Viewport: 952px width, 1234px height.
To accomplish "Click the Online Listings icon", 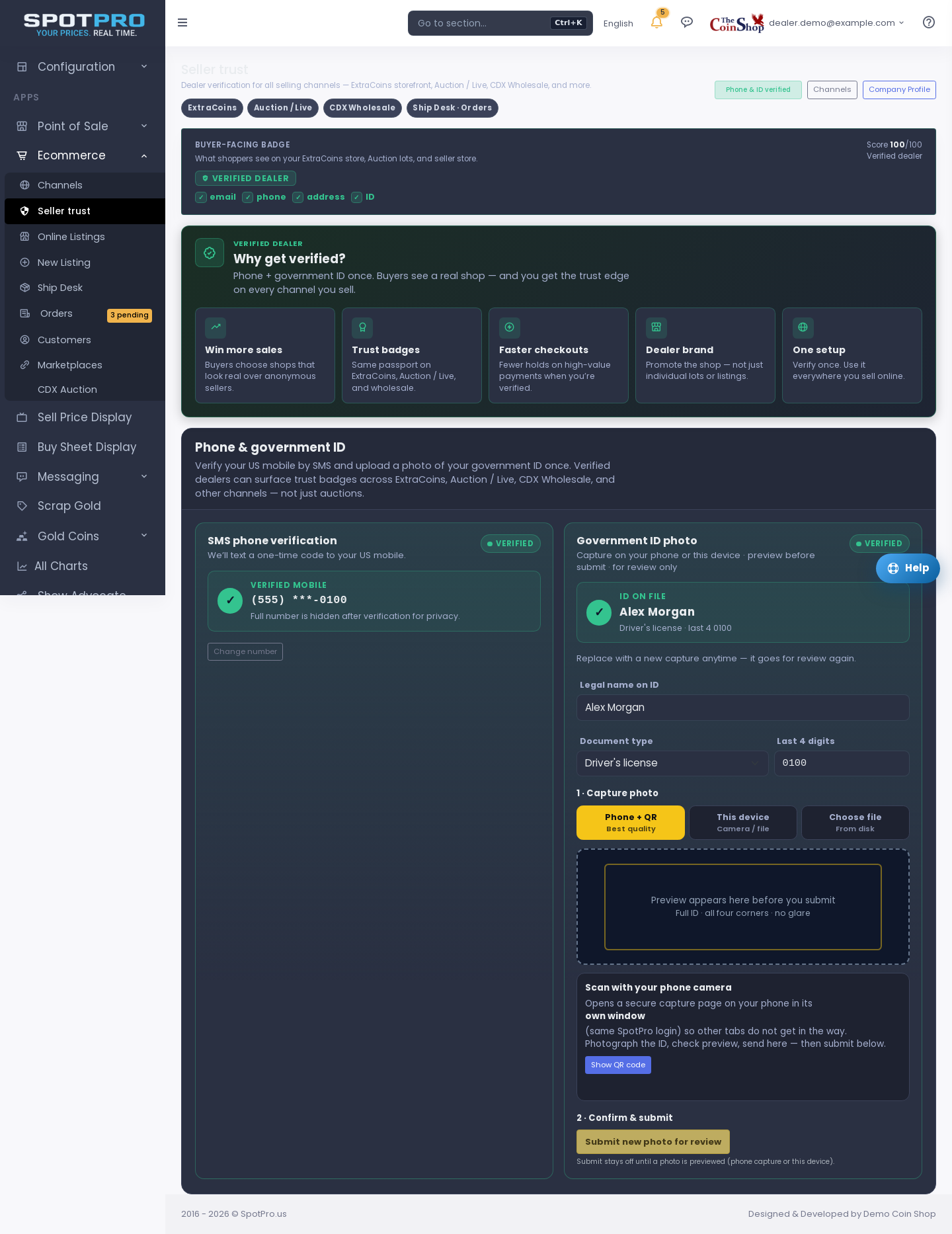I will coord(24,237).
